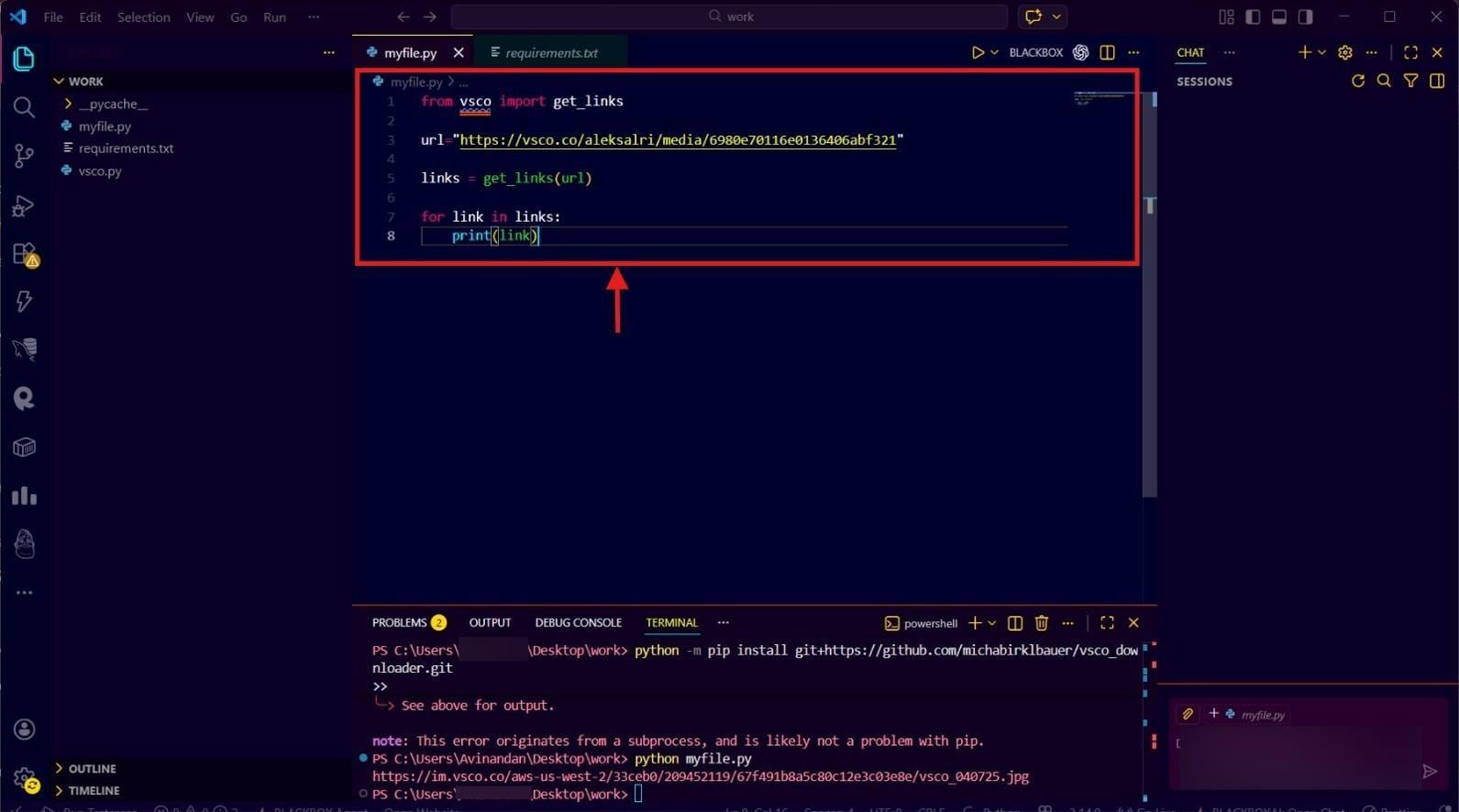The height and width of the screenshot is (812, 1459).
Task: Go forward with the navigation arrow
Action: tap(430, 16)
